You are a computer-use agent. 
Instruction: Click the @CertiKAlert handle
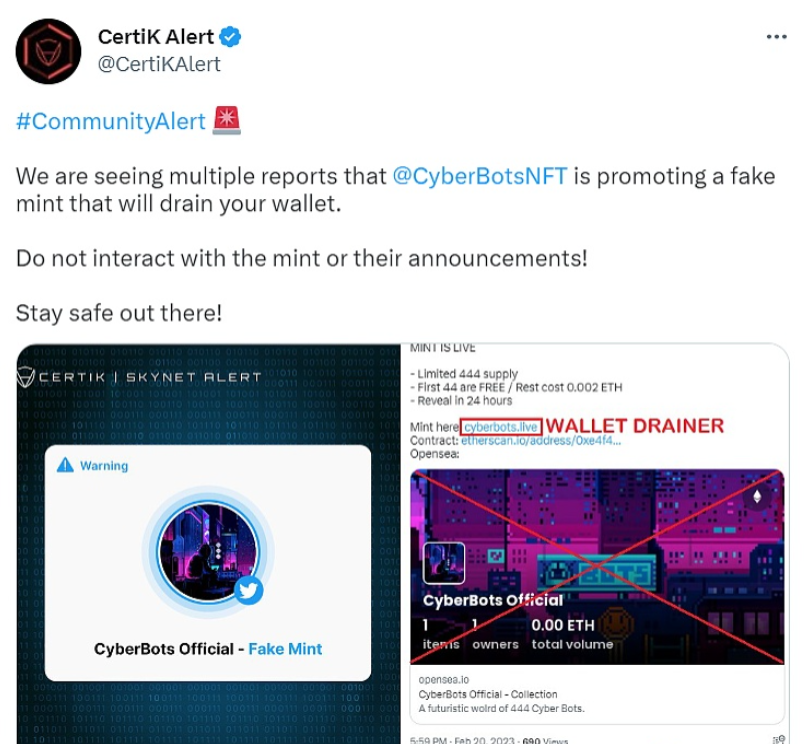point(159,64)
